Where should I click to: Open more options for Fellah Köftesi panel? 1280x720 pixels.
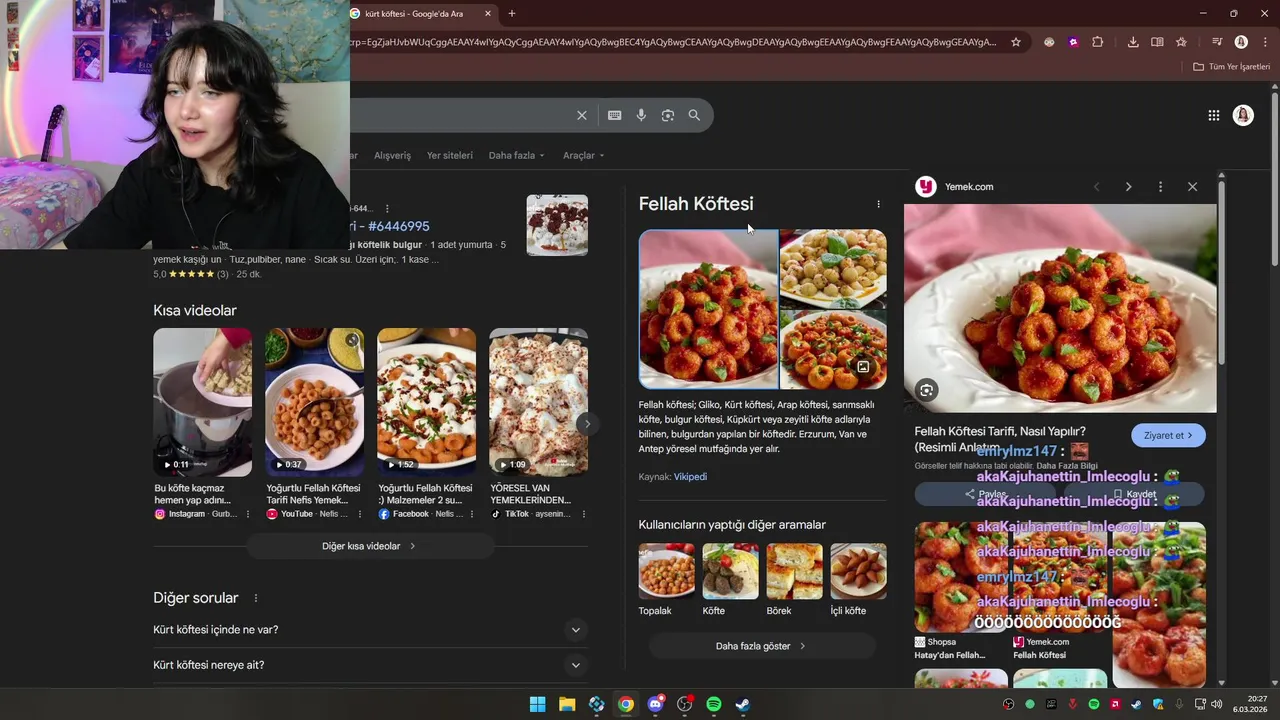point(879,204)
